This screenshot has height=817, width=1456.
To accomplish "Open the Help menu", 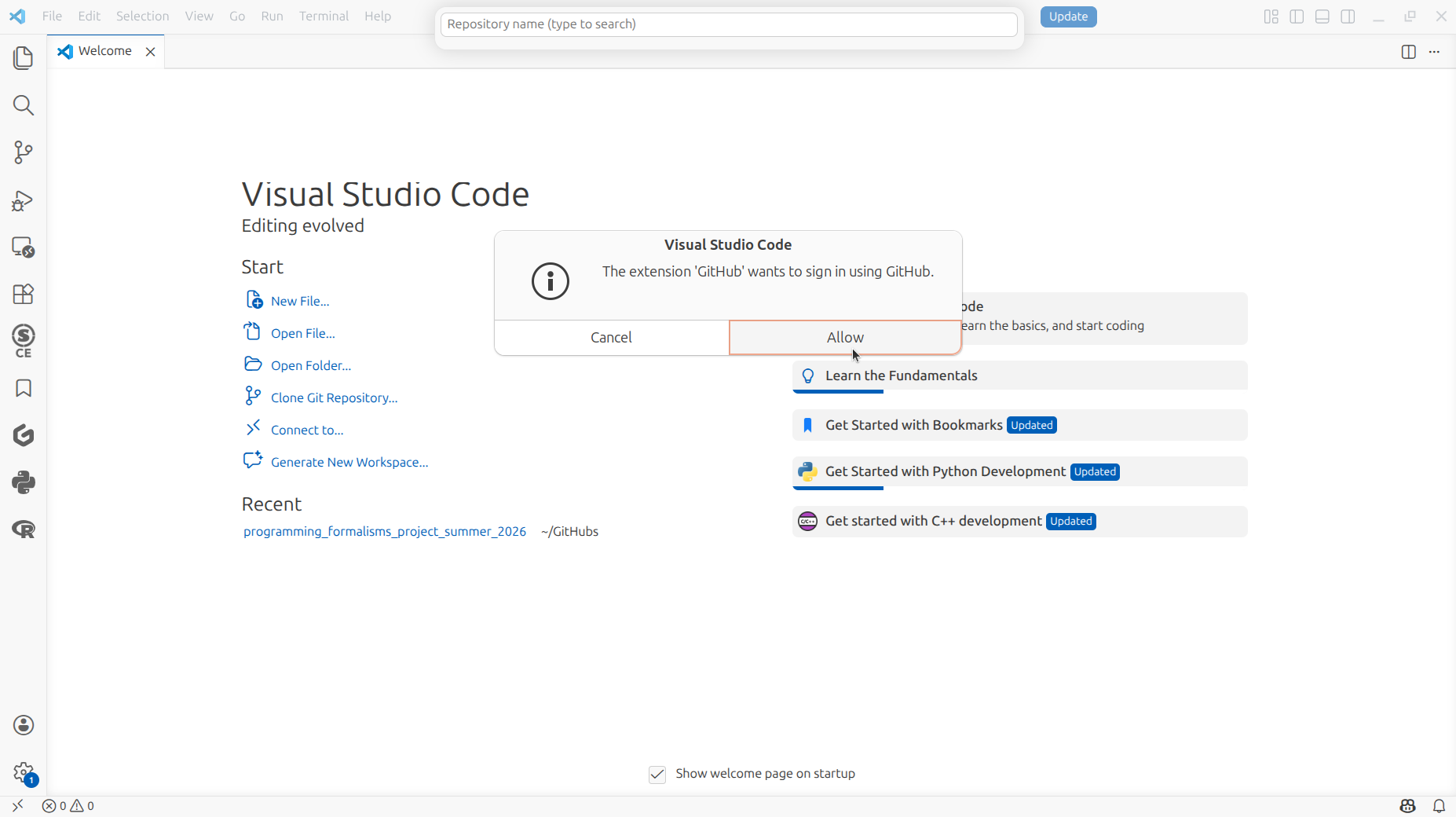I will pos(378,16).
